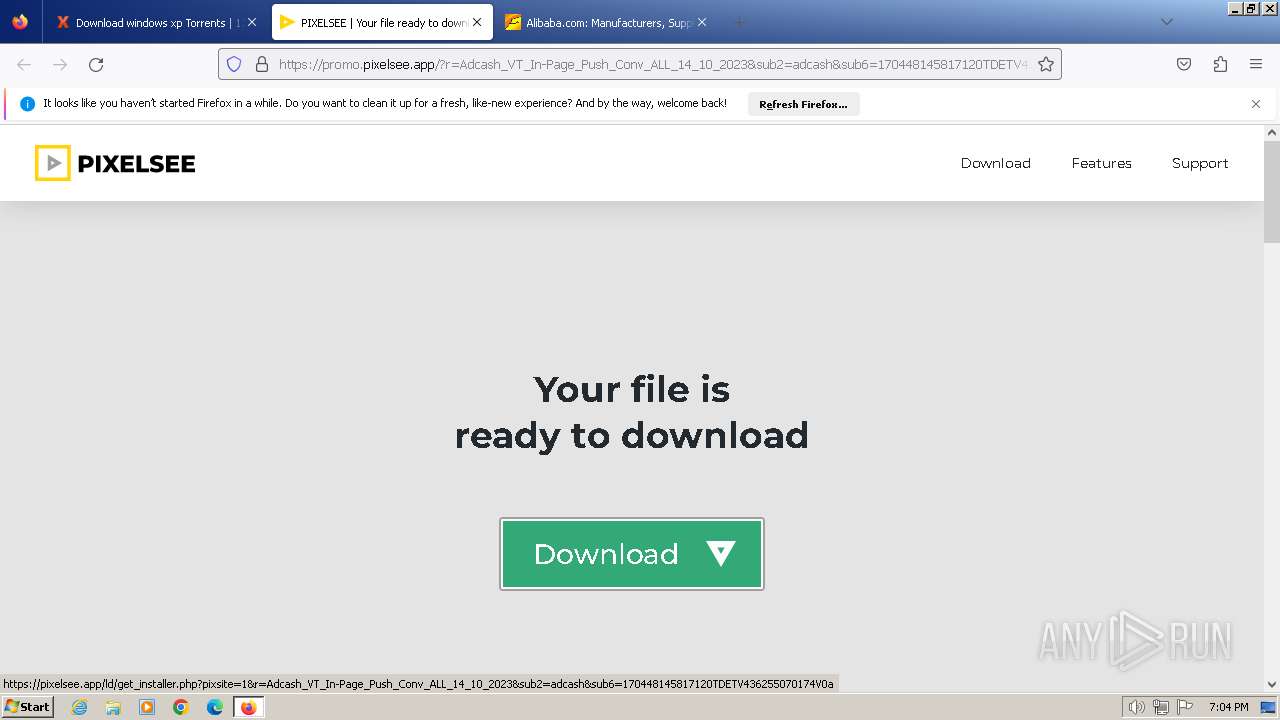1280x720 pixels.
Task: Launch Google Chrome from the taskbar
Action: tap(181, 707)
